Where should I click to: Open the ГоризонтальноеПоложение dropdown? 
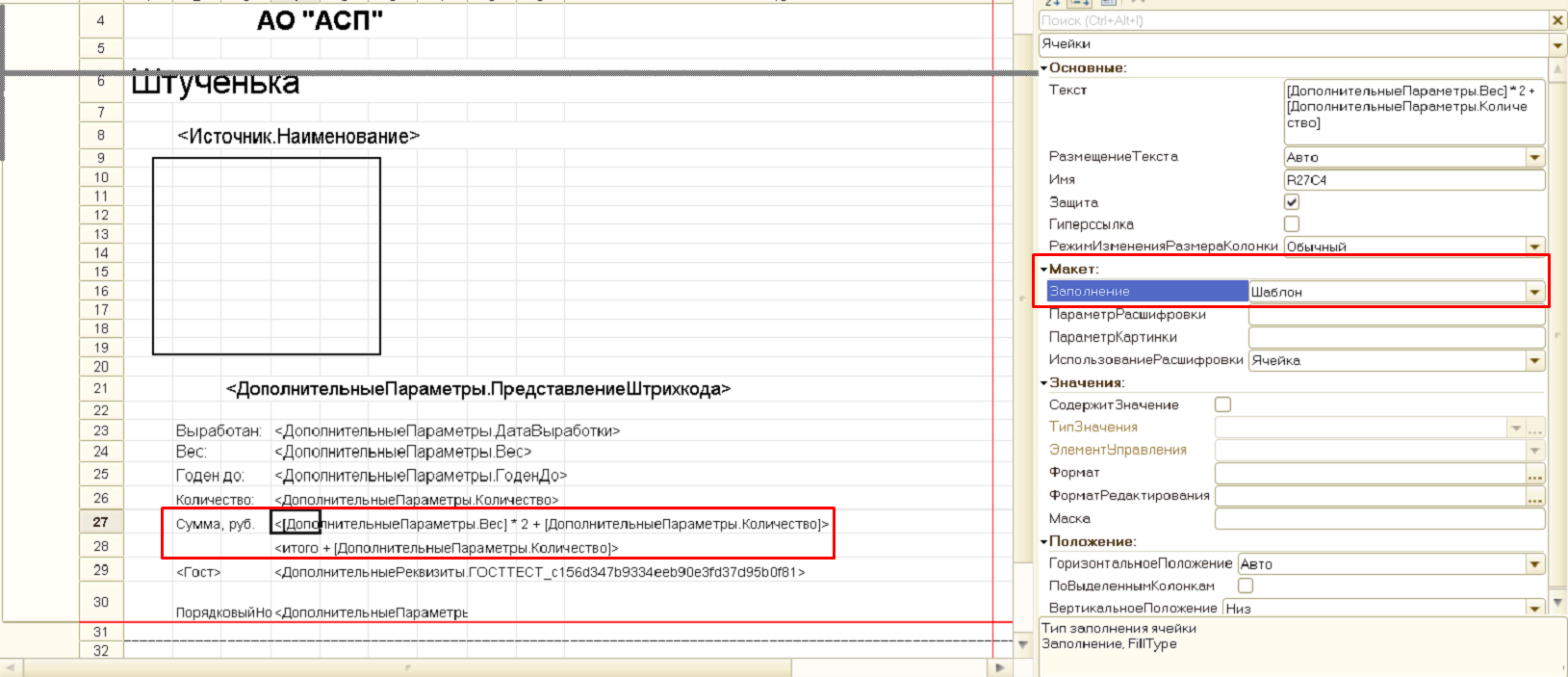point(1534,564)
